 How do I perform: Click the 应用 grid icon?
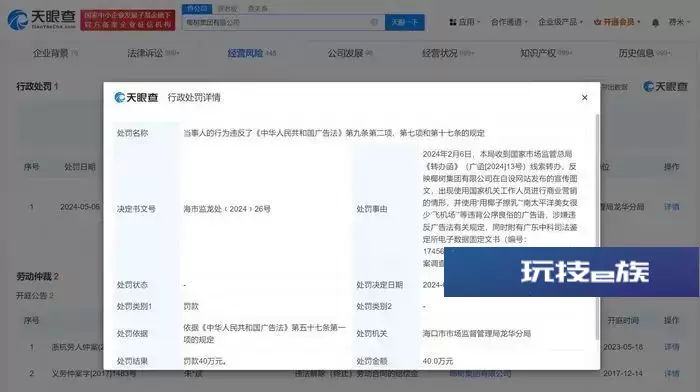pos(453,22)
